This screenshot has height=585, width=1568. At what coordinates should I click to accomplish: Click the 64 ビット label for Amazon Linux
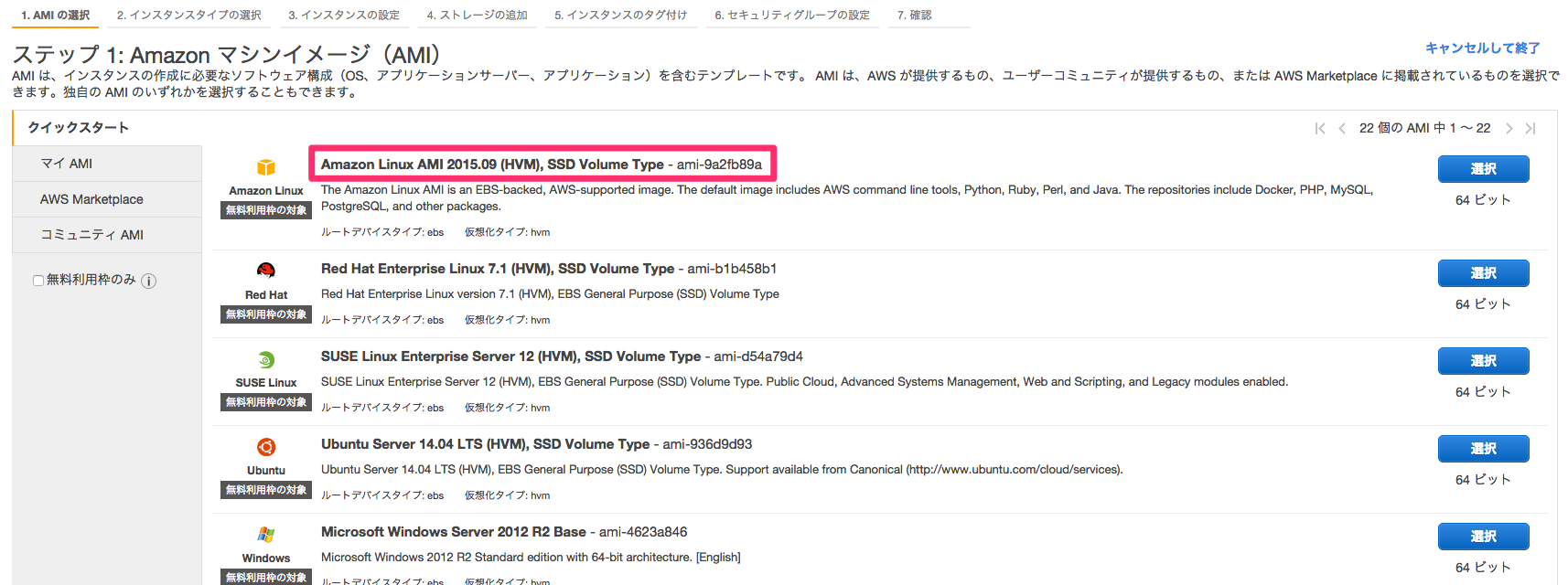point(1483,200)
